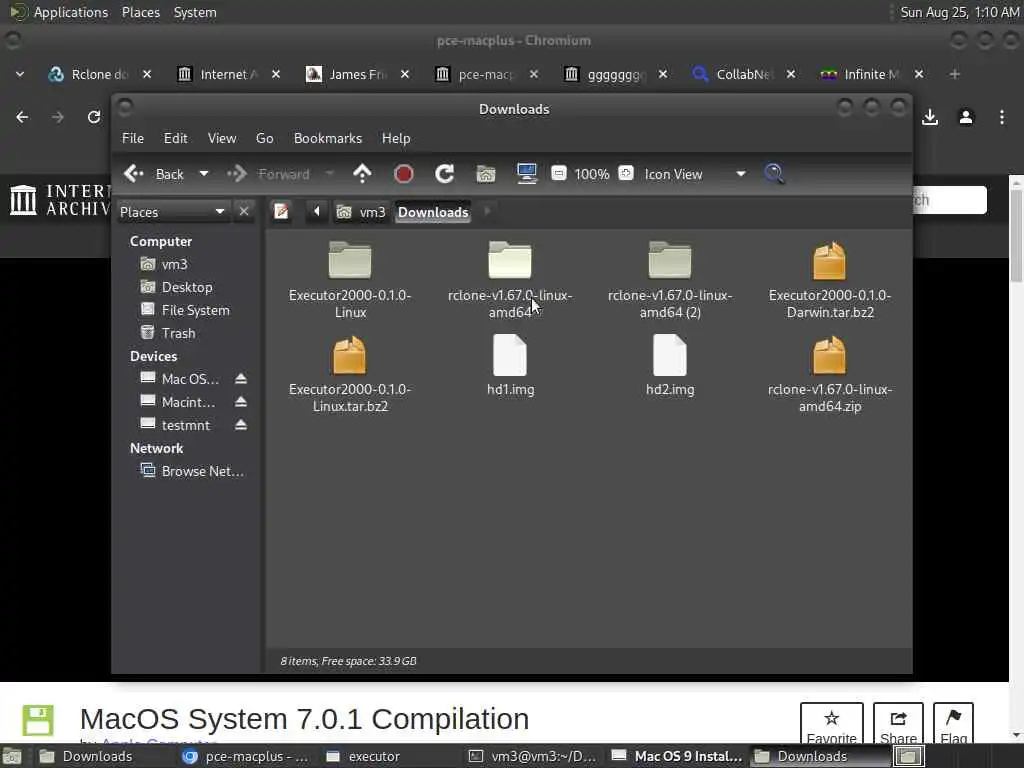This screenshot has width=1024, height=768.
Task: Open the Places sidebar selector dropdown
Action: pos(173,212)
